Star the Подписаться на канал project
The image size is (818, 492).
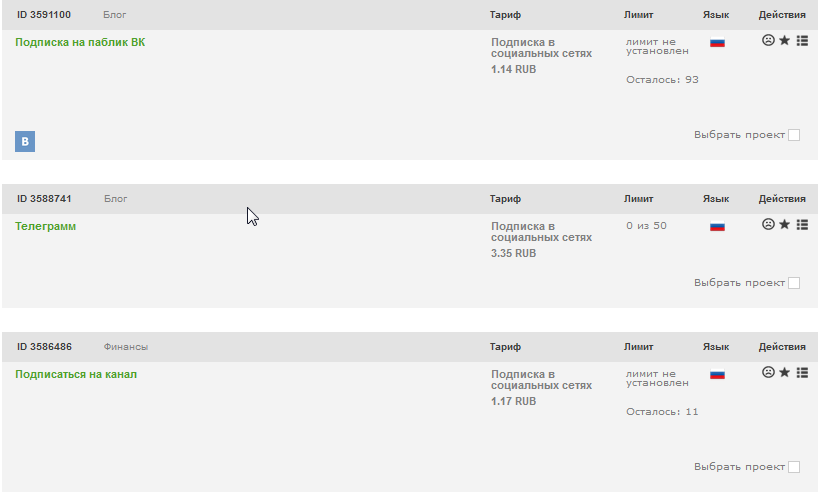point(785,373)
